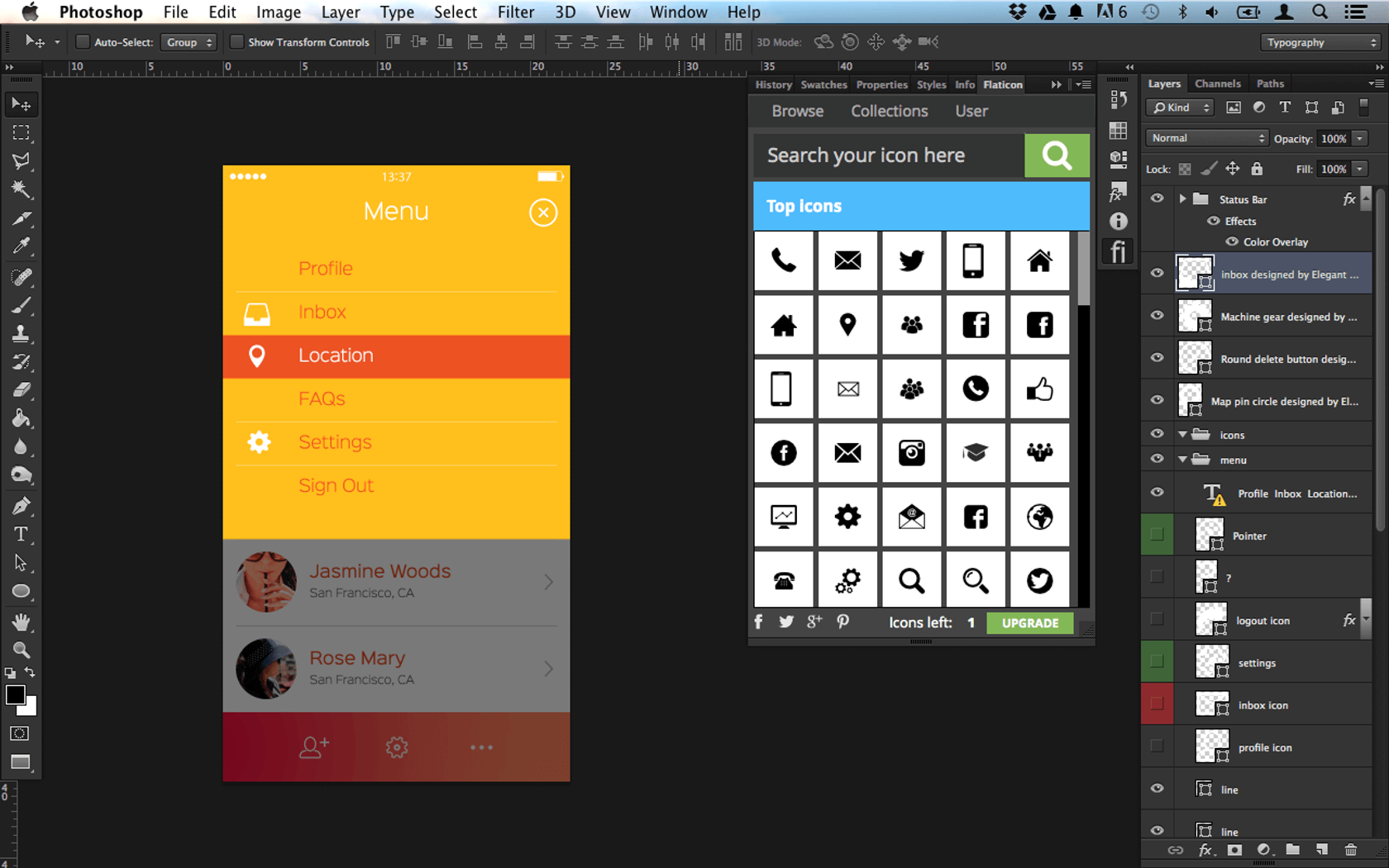
Task: Click the Flaticon search magnifier button
Action: (x=1056, y=155)
